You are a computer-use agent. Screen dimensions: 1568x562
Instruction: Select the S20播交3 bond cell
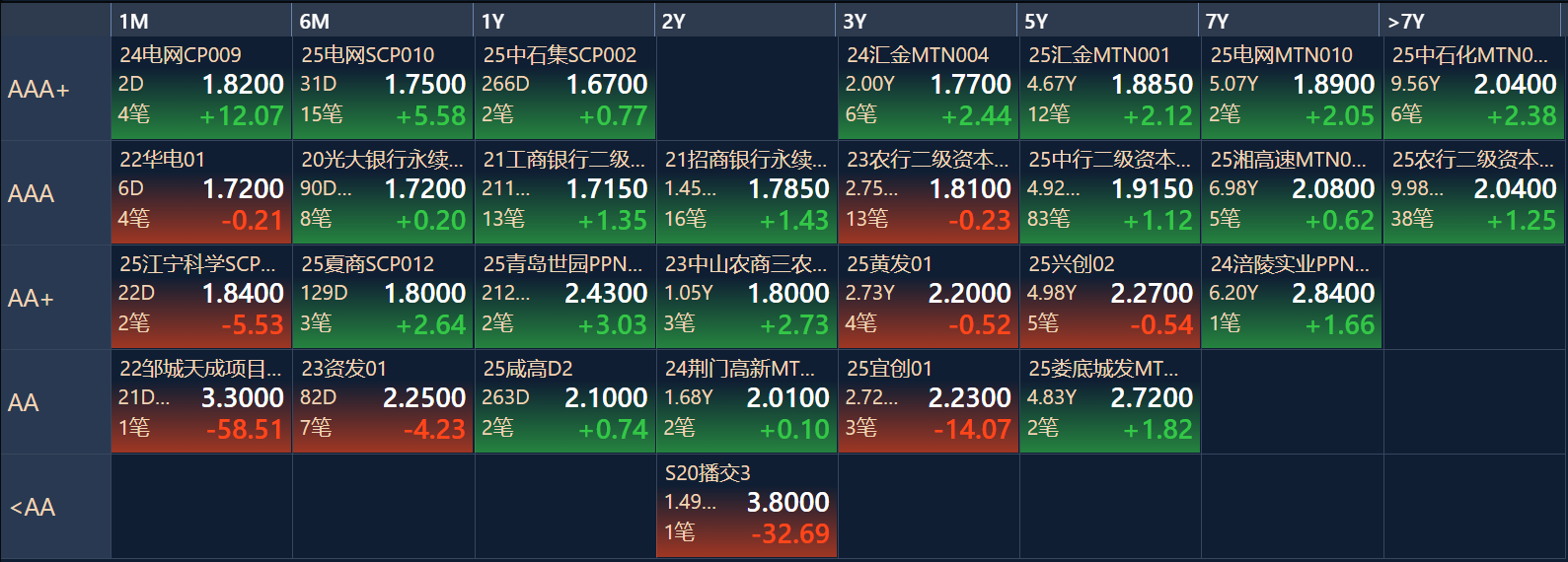point(746,506)
